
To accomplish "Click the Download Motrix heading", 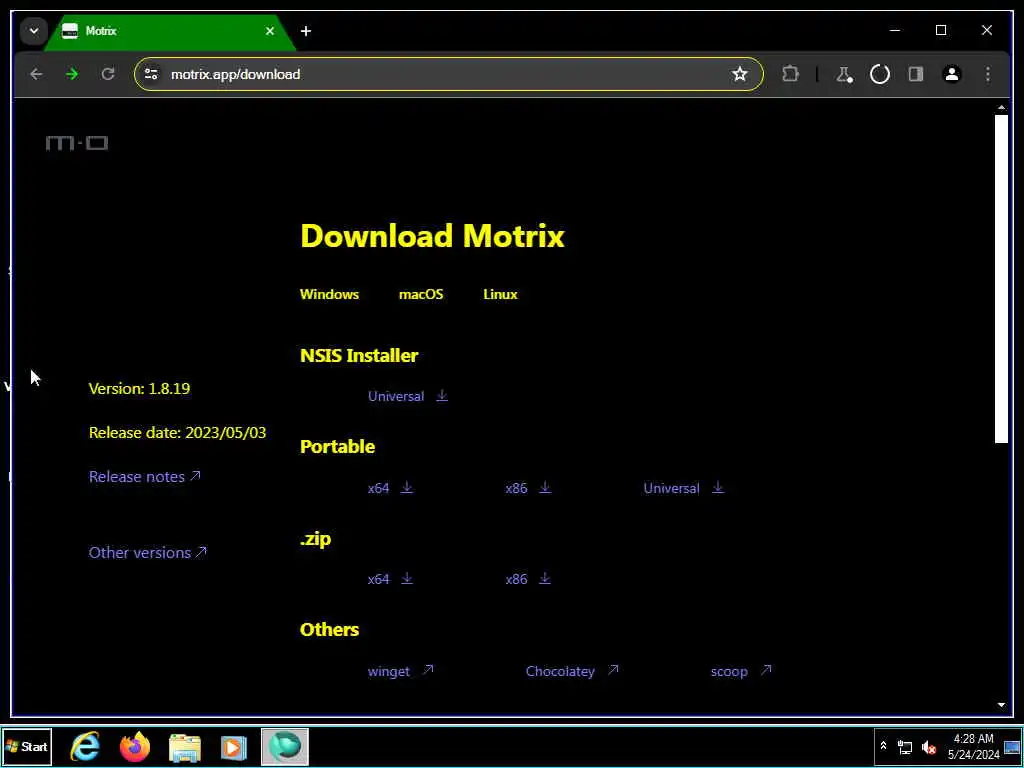I will 432,236.
